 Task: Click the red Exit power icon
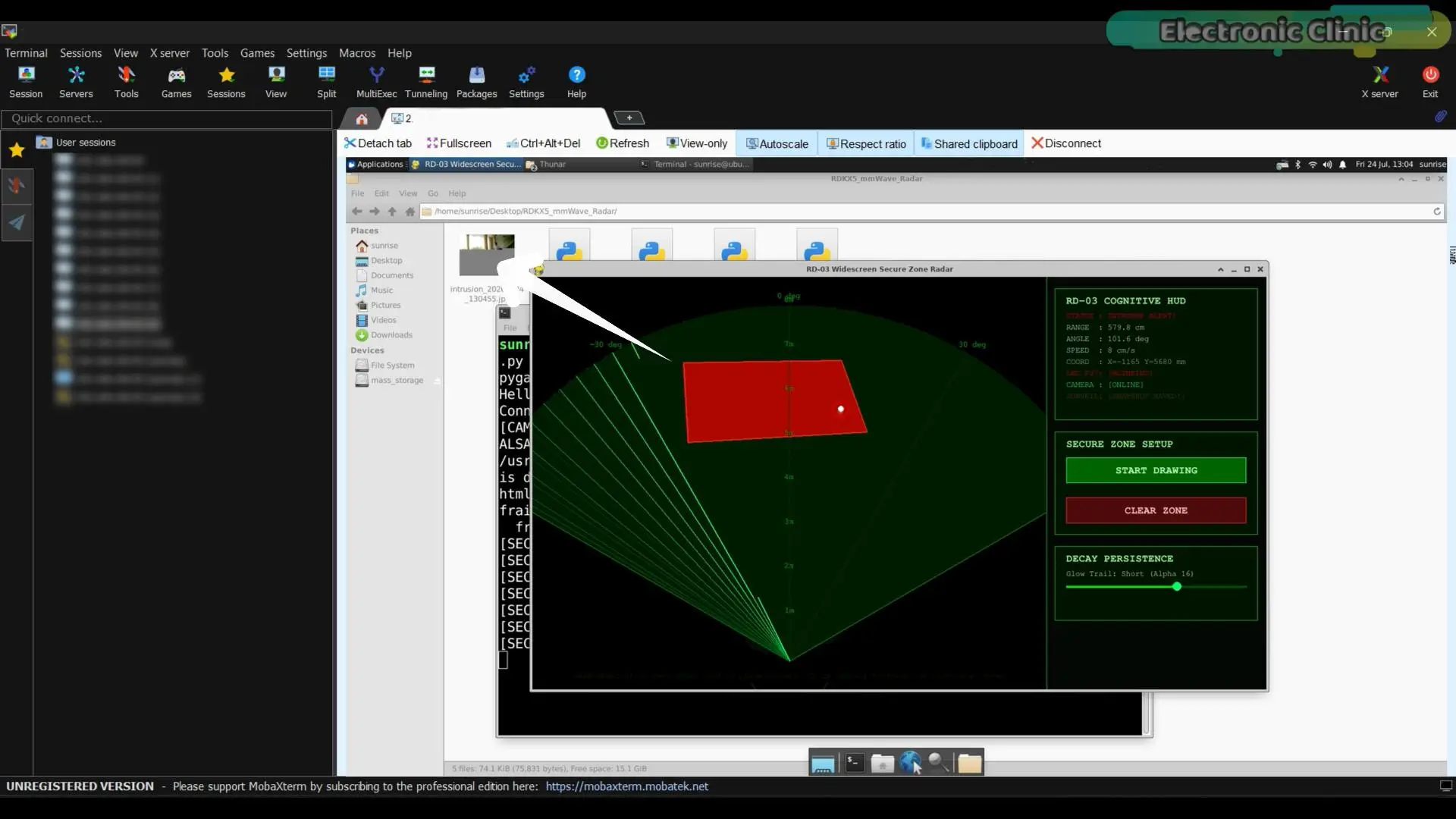pos(1430,82)
